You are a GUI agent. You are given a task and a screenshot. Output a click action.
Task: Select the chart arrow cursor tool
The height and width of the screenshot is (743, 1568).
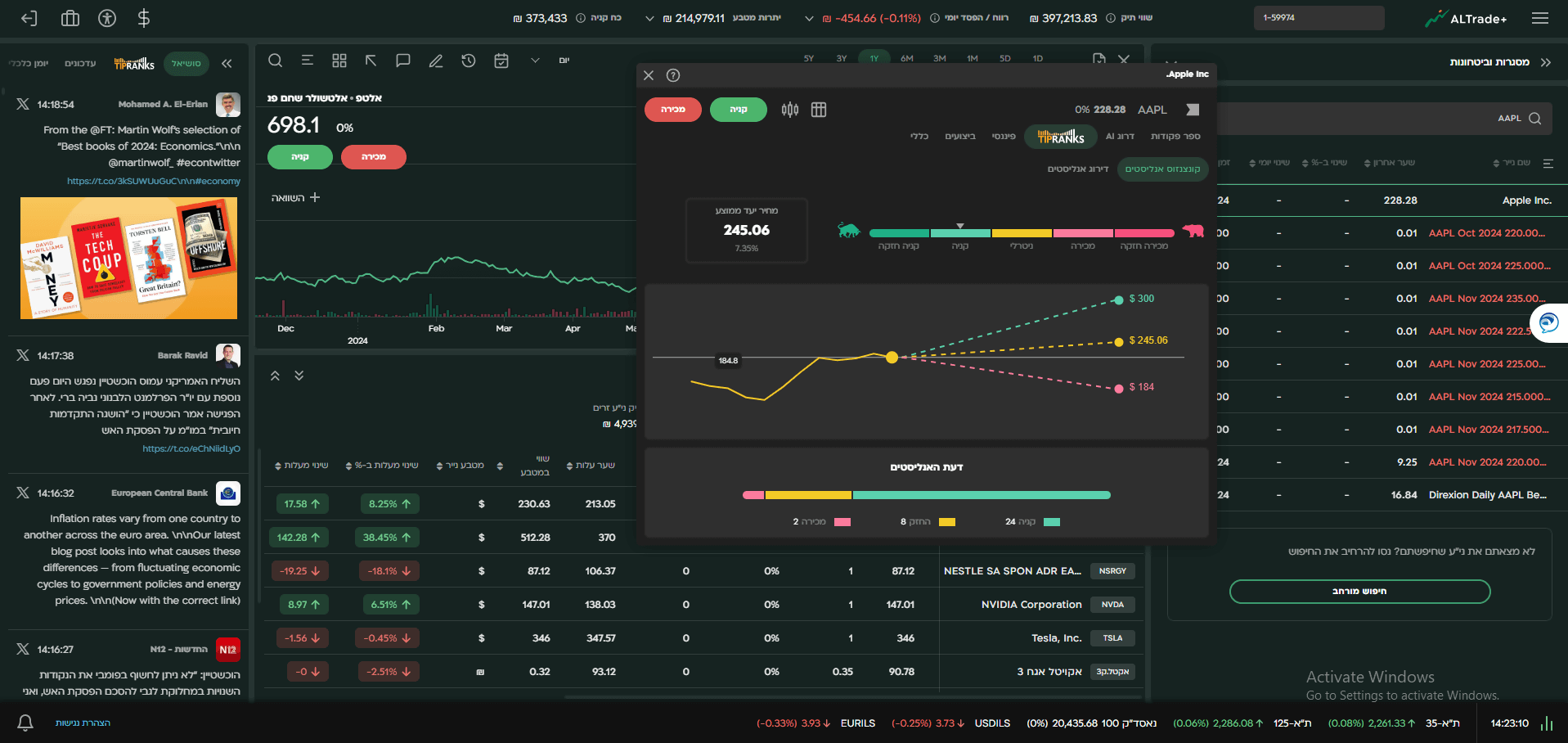(x=371, y=61)
